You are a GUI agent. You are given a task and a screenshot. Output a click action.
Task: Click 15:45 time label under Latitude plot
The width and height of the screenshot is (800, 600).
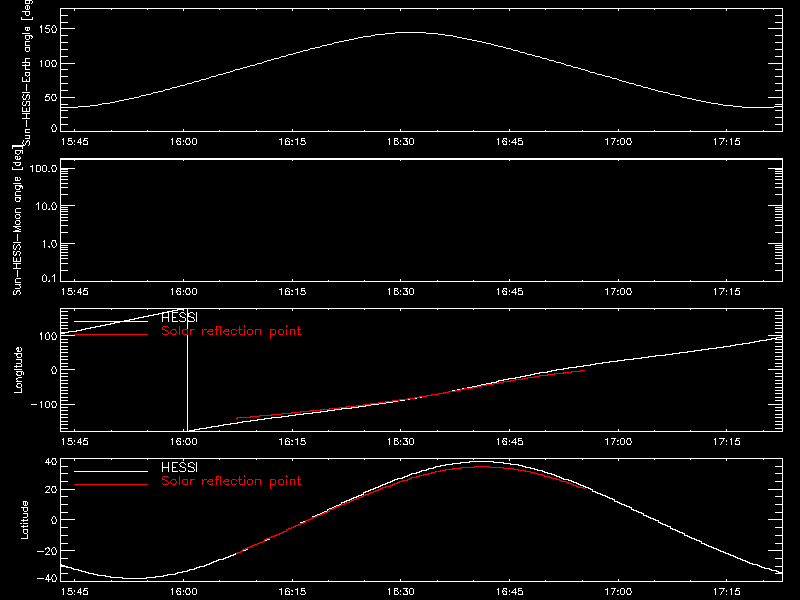[74, 592]
